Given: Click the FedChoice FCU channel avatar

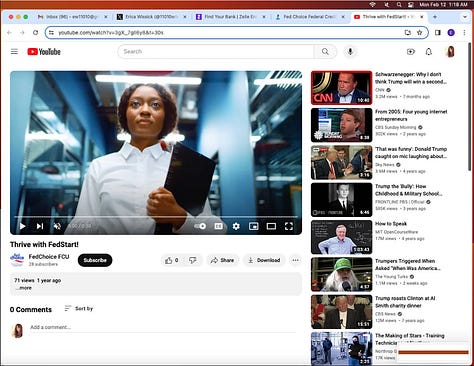Looking at the screenshot, I should click(17, 260).
